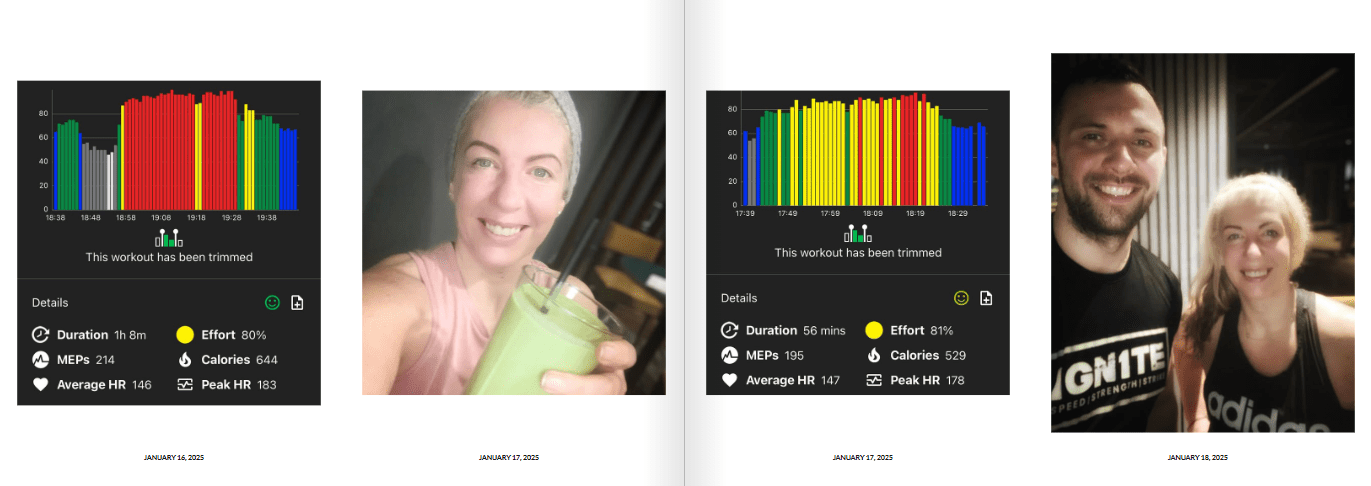Click the Details heading in the 1h 8m workout

point(50,303)
